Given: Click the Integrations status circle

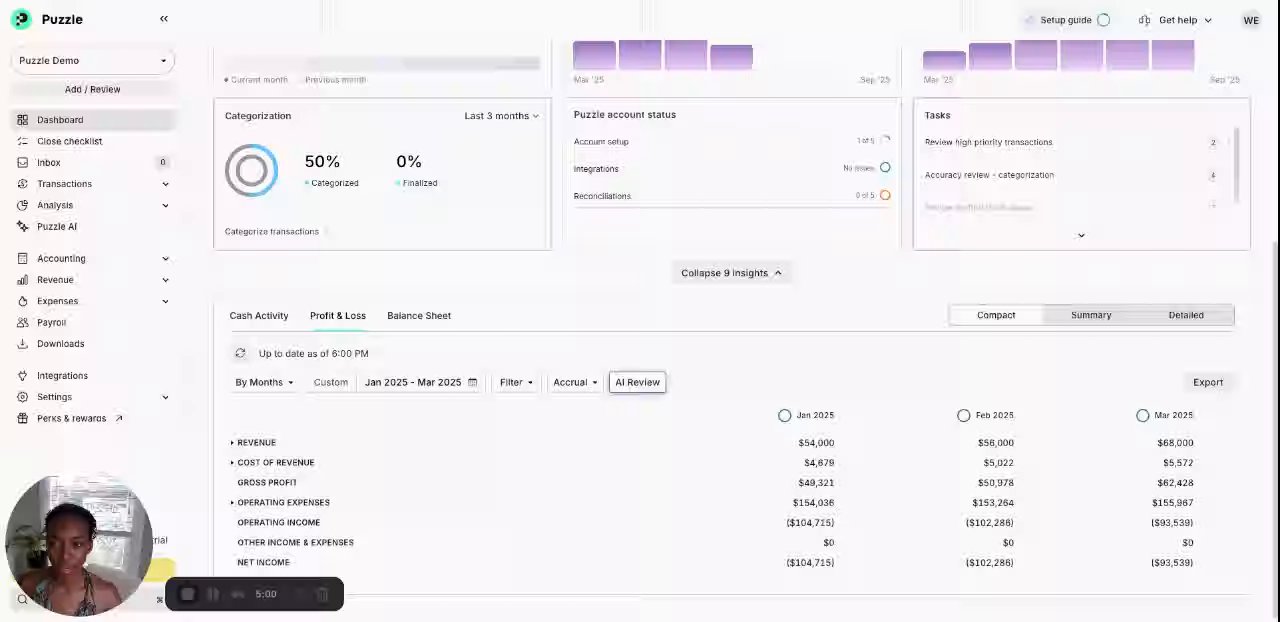Looking at the screenshot, I should click(885, 168).
